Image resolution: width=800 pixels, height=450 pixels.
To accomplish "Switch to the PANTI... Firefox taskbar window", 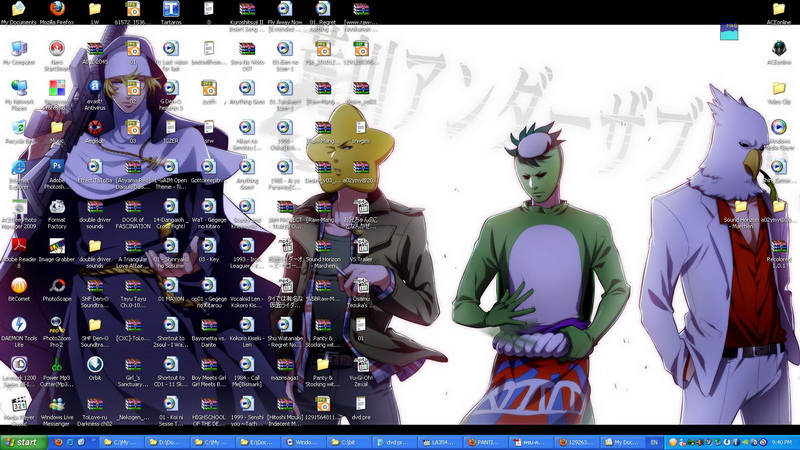I will [x=485, y=442].
